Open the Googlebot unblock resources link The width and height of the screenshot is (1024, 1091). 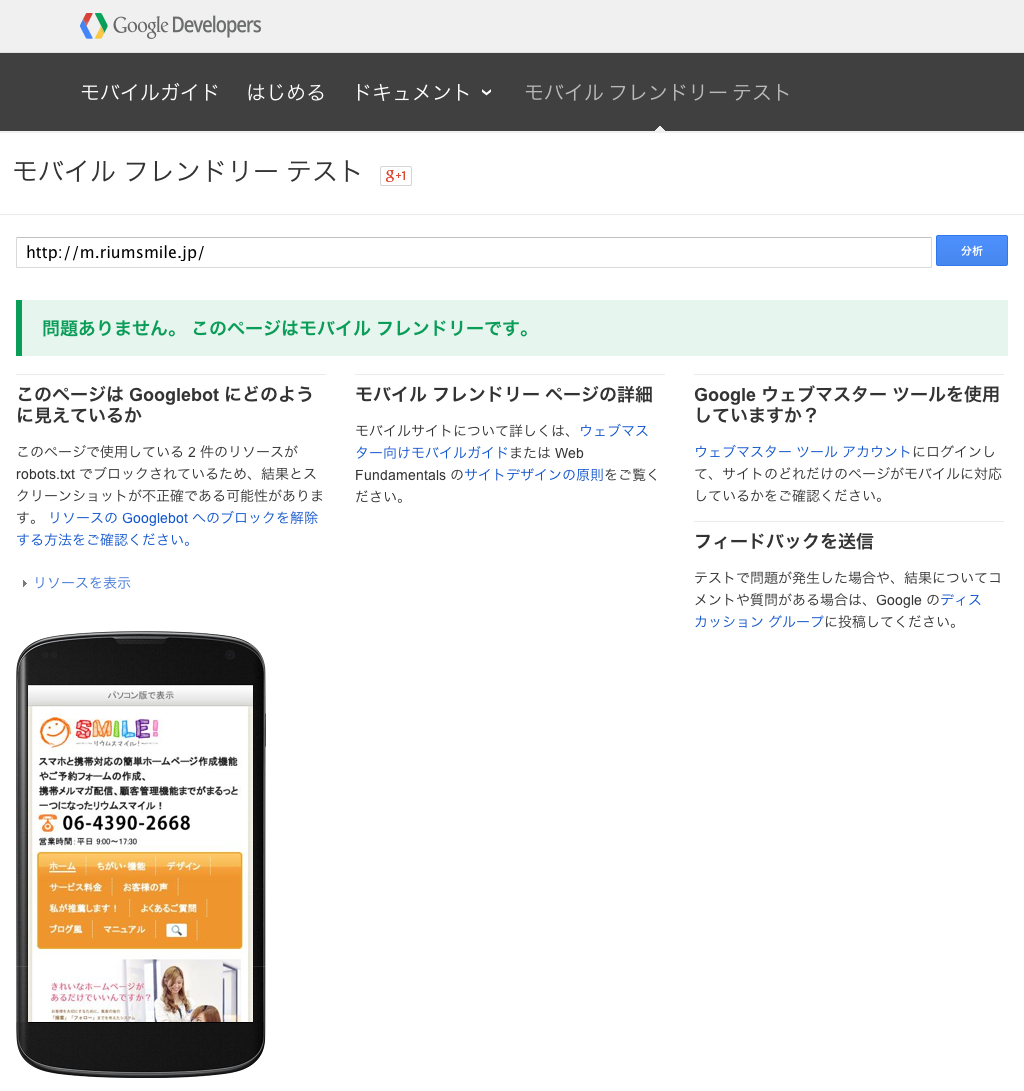[167, 529]
